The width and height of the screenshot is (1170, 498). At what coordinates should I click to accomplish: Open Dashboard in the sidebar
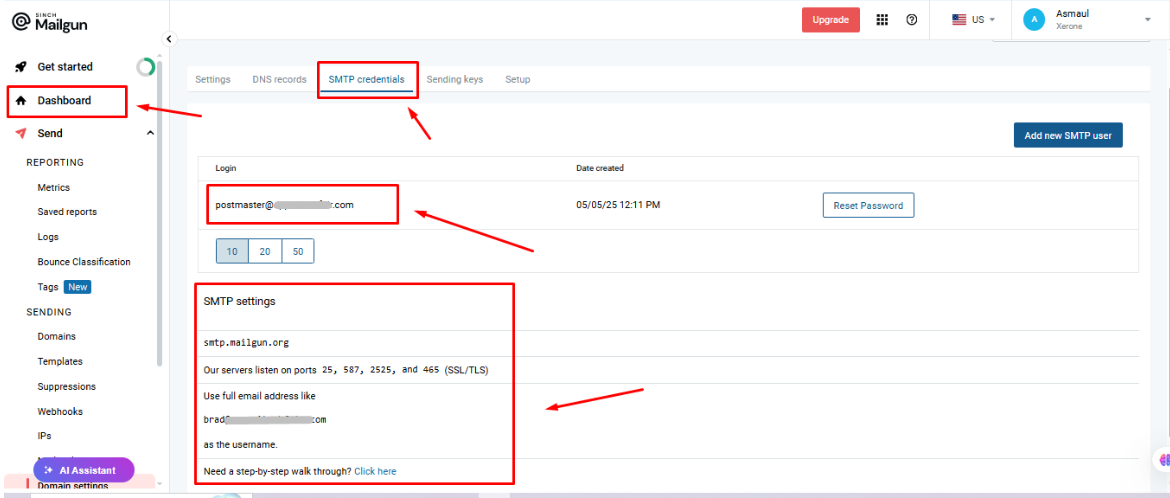(x=64, y=100)
